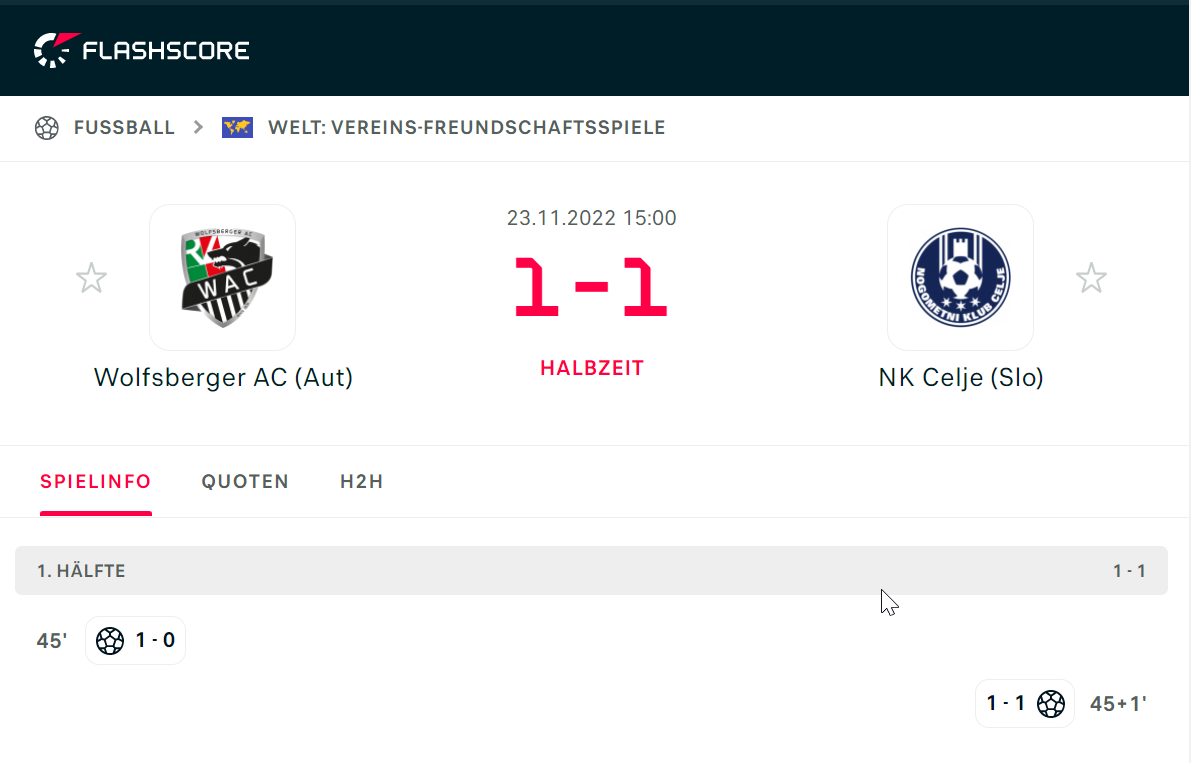Click the NK Celje (Slo) team name
Image resolution: width=1191 pixels, height=763 pixels.
pyautogui.click(x=961, y=377)
